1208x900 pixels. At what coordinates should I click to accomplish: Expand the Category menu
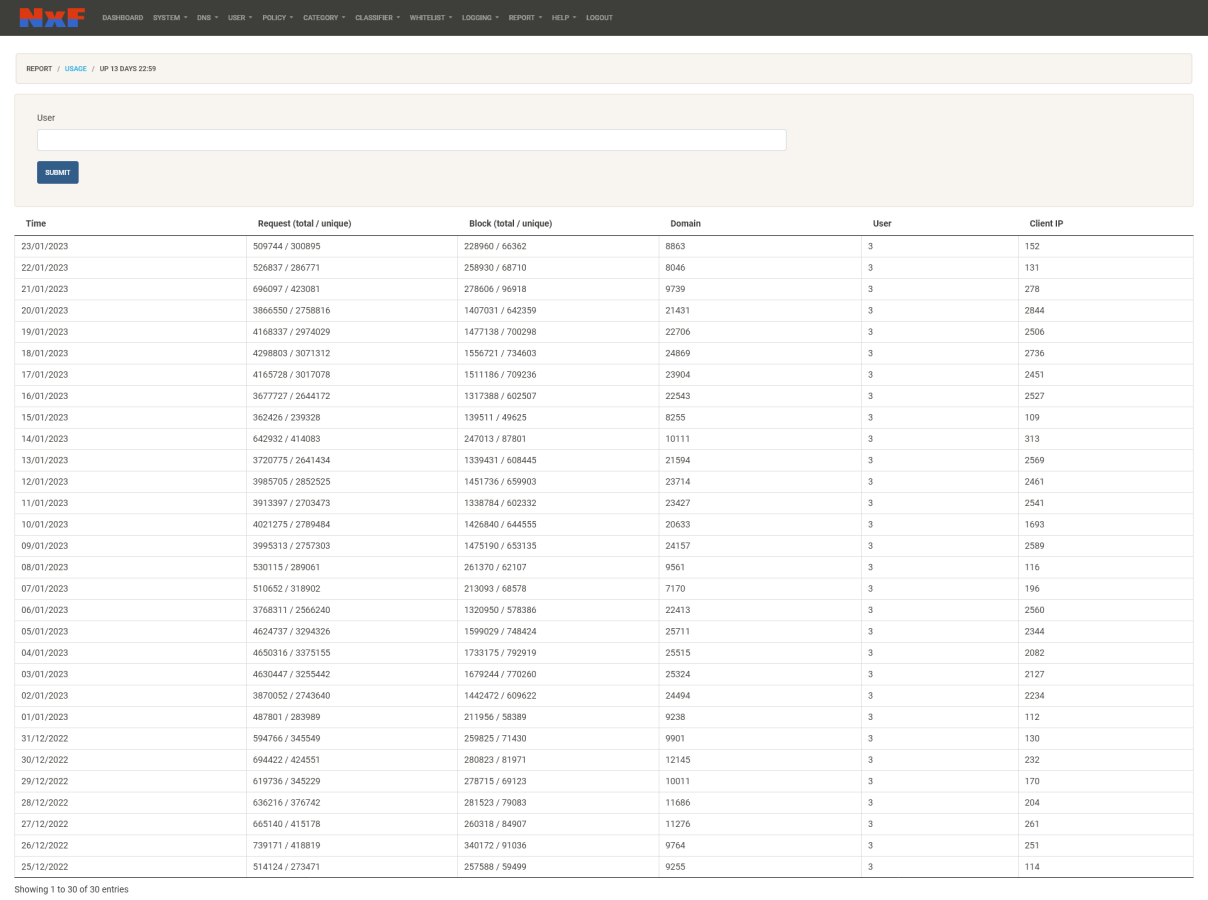click(x=324, y=18)
